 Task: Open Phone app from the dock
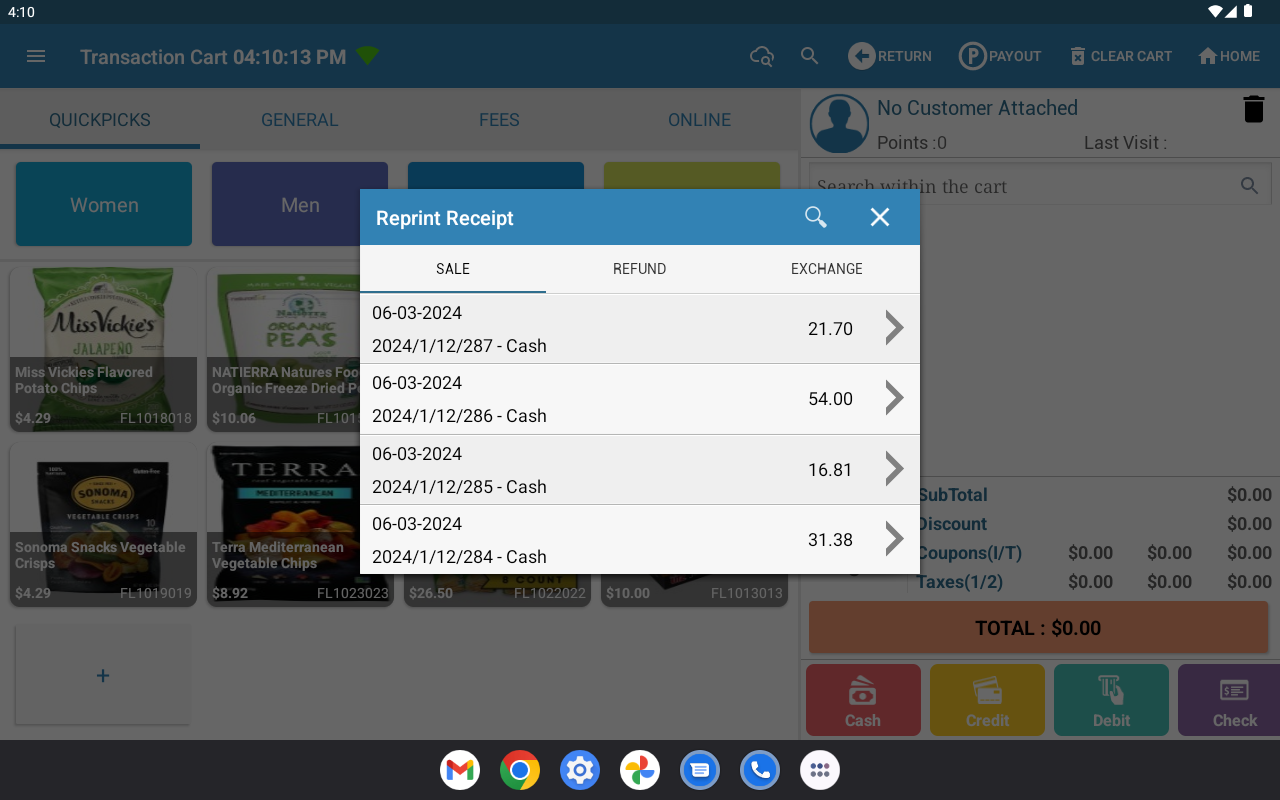pos(760,770)
